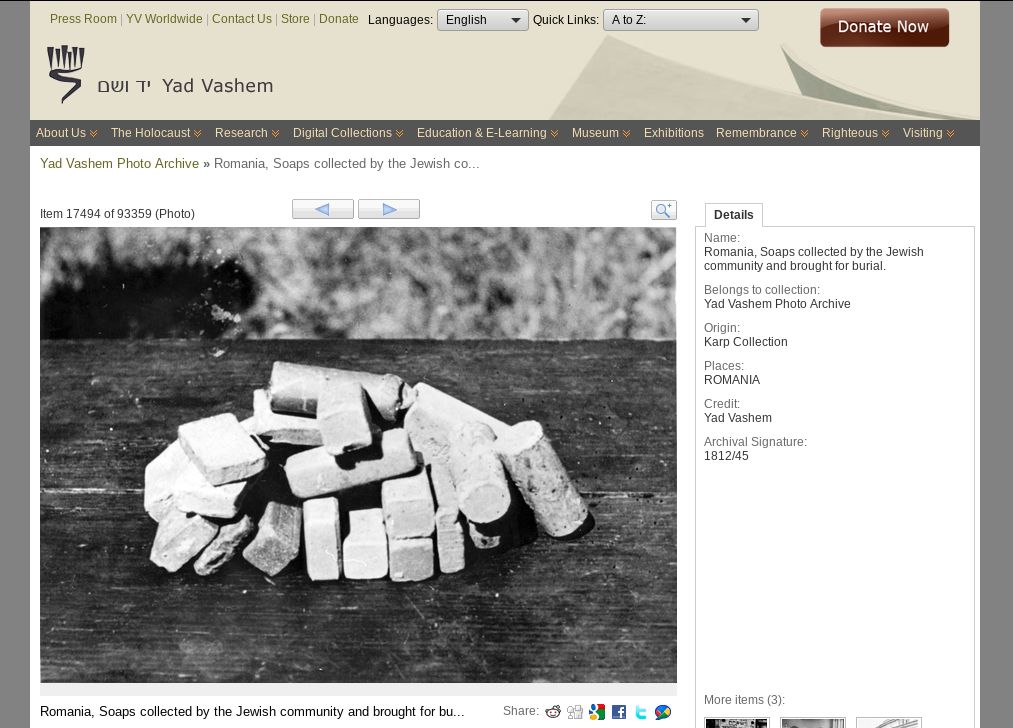Share this item on Facebook

click(x=619, y=712)
